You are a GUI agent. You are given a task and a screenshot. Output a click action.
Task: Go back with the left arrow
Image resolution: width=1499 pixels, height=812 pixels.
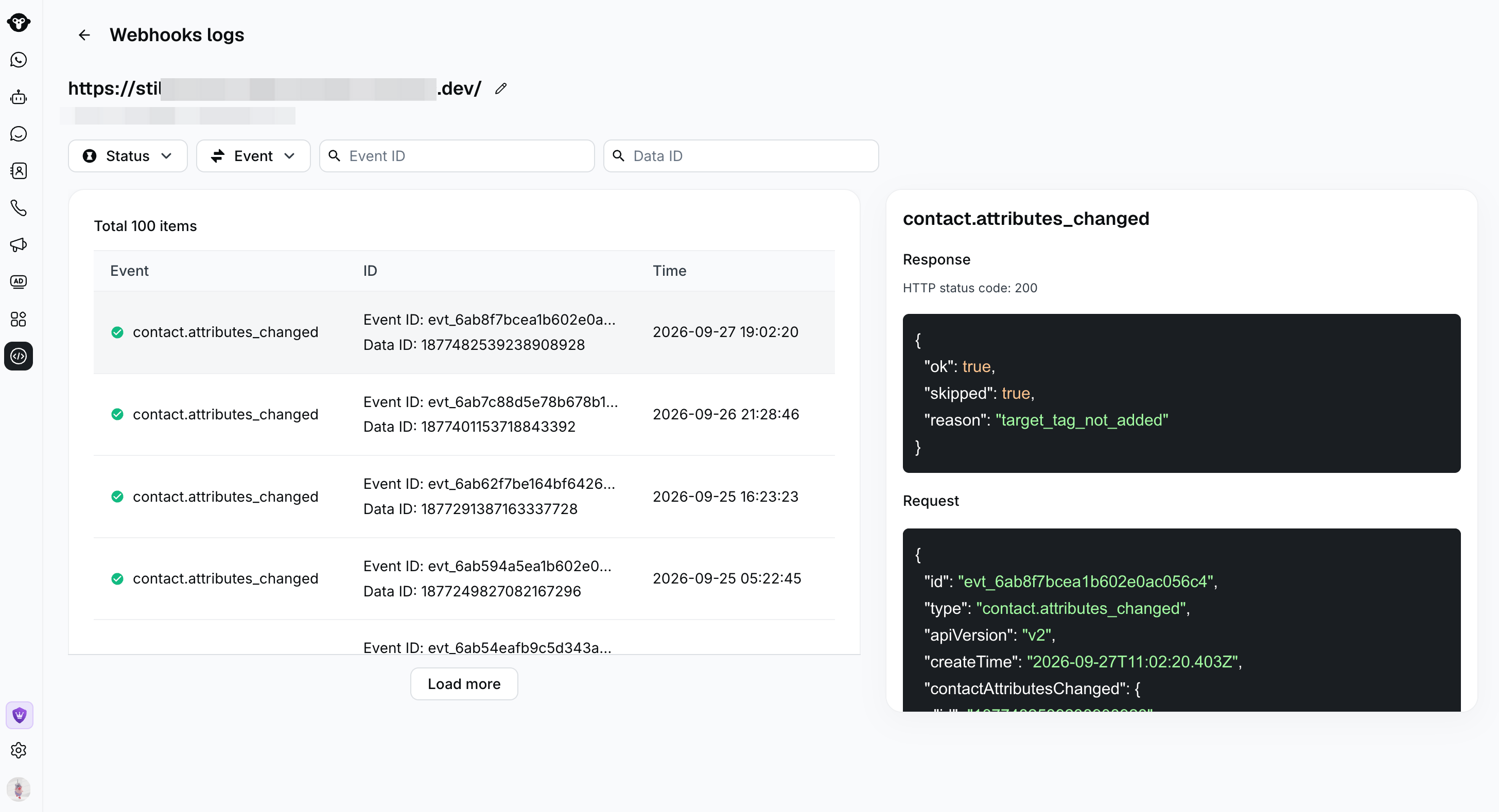click(84, 35)
